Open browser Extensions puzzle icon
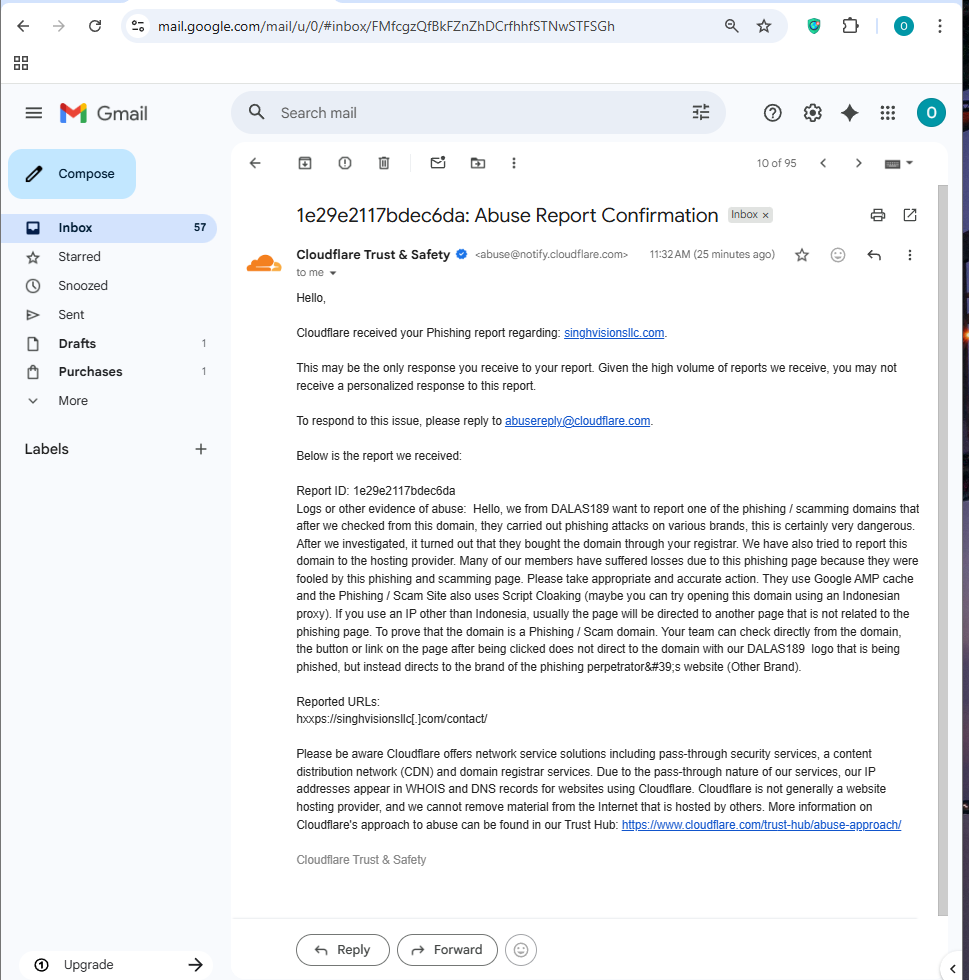The height and width of the screenshot is (980, 969). point(850,26)
